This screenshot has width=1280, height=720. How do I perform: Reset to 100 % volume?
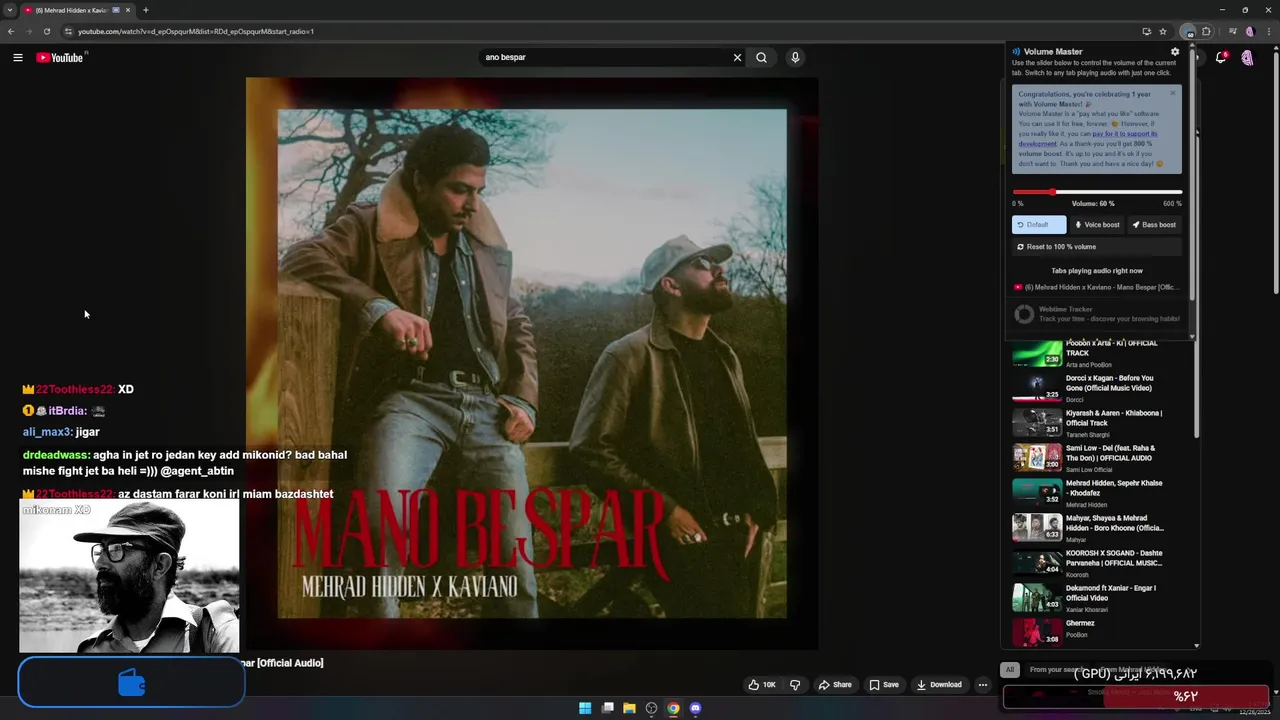point(1097,247)
